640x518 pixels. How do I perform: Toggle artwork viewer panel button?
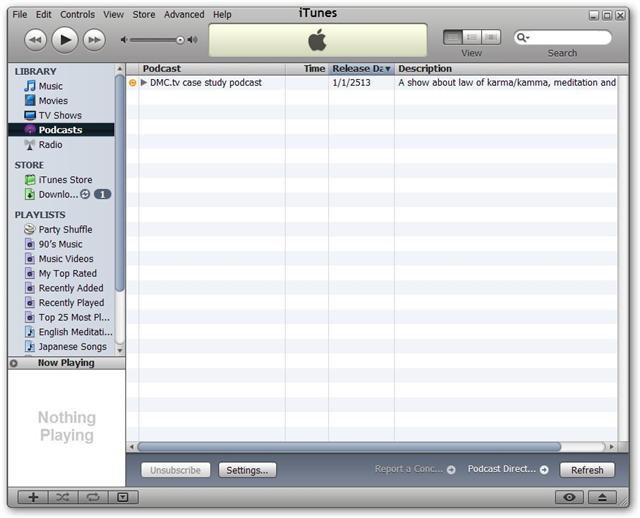point(122,497)
